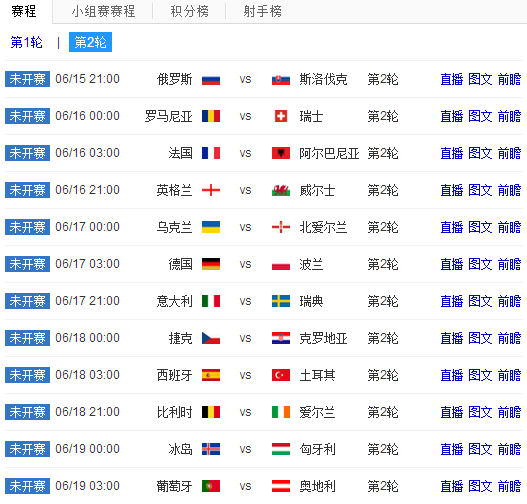Open 直播 for Russia vs Slovakia
Screen dimensions: 527x504
[452, 79]
